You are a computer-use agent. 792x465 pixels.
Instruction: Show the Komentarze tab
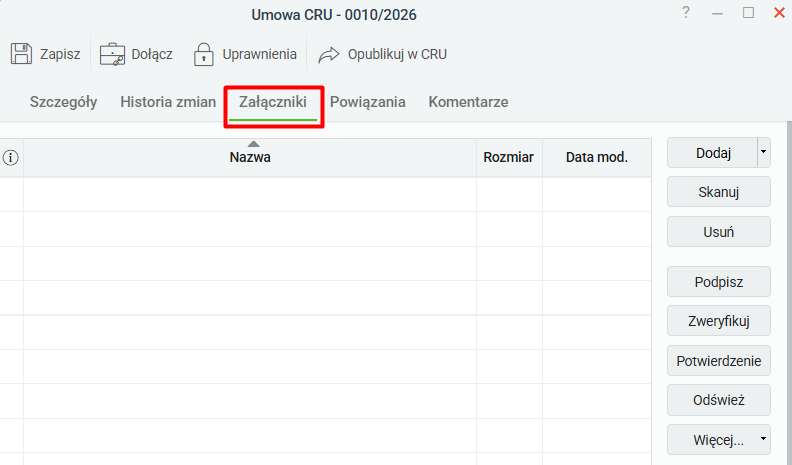pyautogui.click(x=468, y=102)
